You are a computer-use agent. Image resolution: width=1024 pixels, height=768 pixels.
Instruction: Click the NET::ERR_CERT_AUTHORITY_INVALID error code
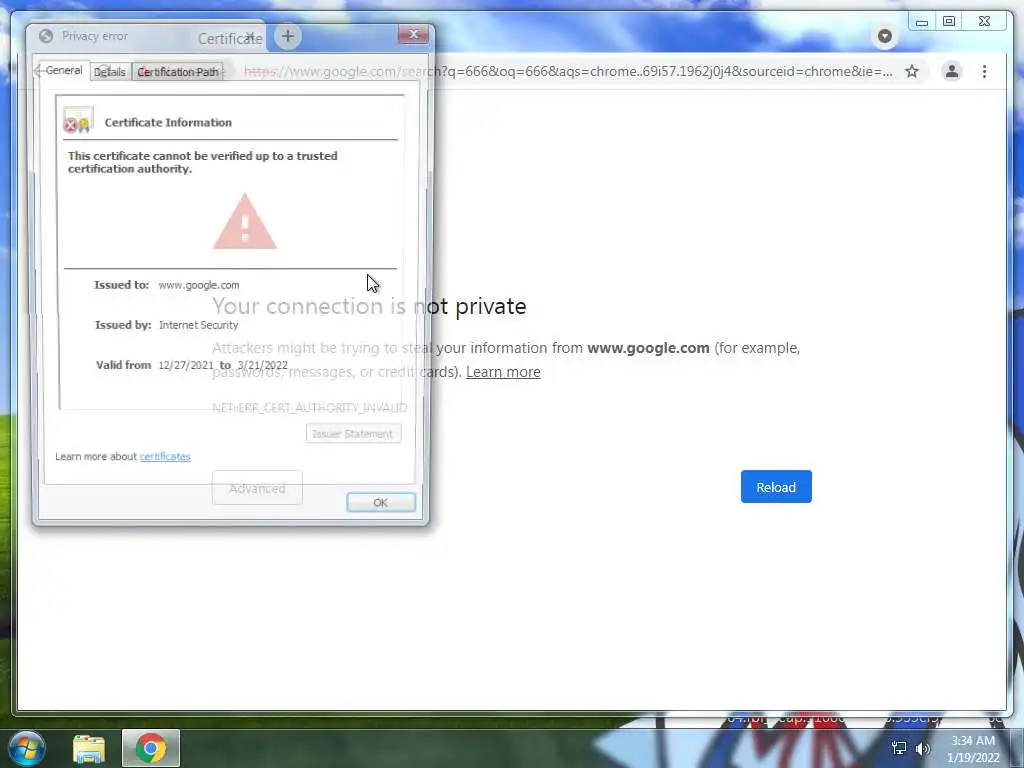(x=310, y=408)
